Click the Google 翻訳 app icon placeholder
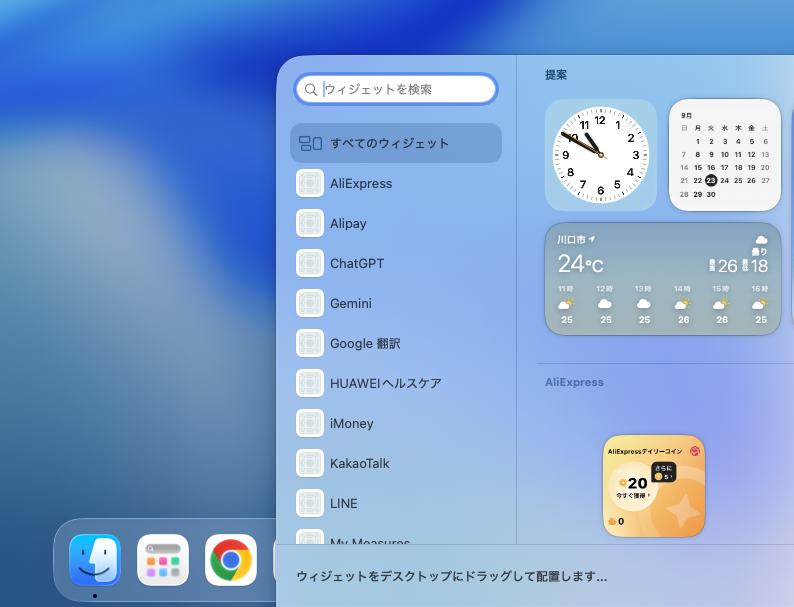794x607 pixels. pos(310,343)
